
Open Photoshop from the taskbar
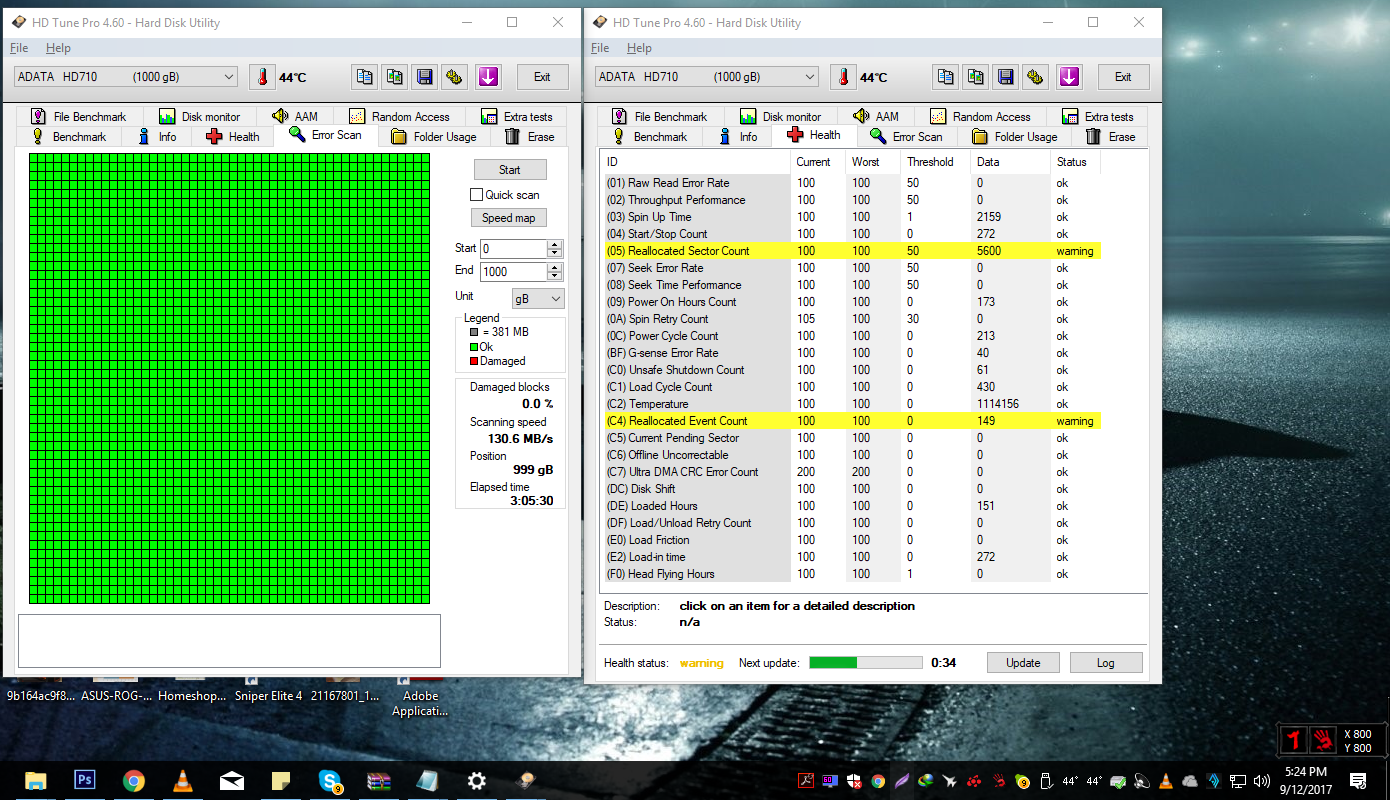pos(85,780)
